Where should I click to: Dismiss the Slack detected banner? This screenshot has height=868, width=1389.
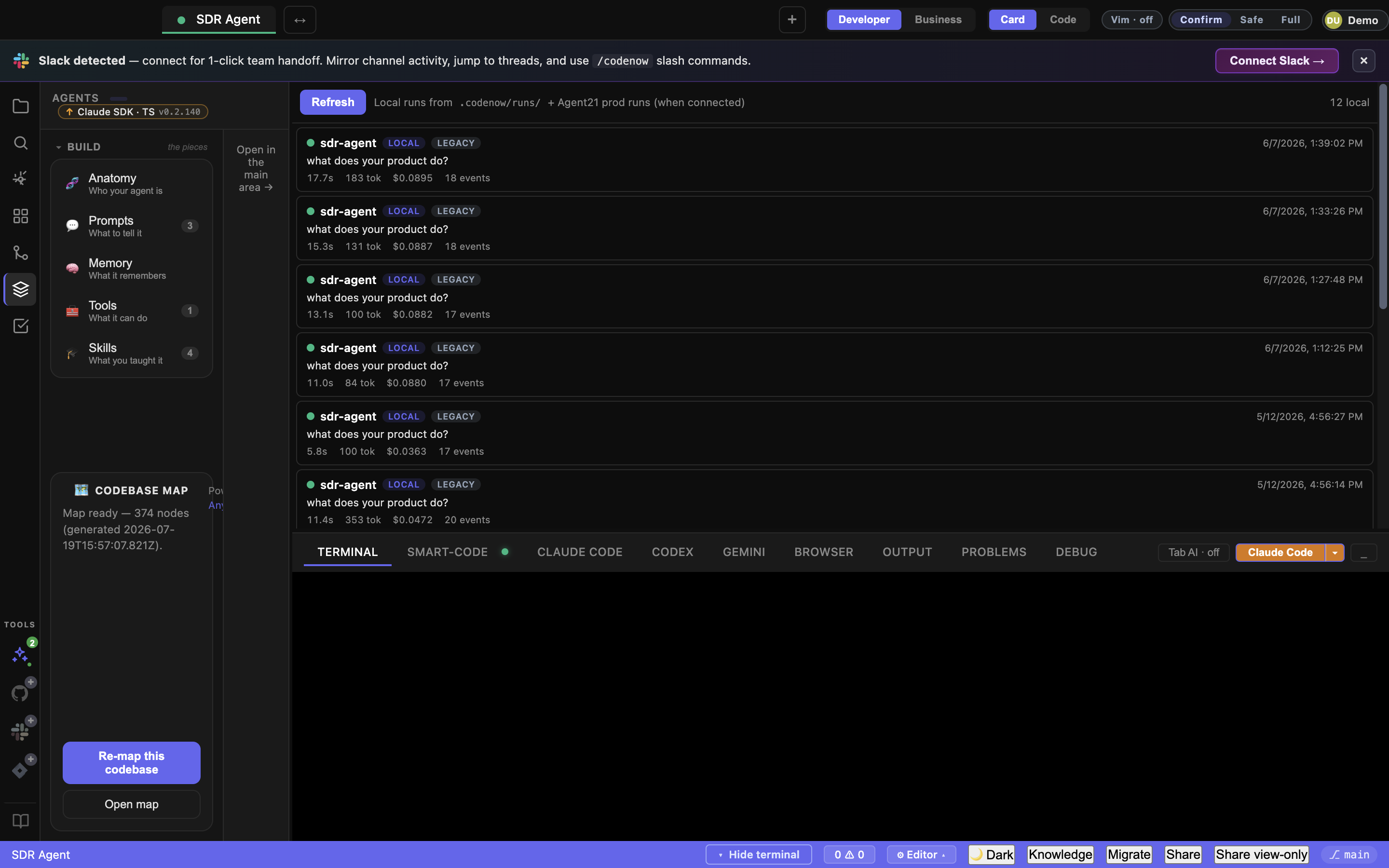1364,60
